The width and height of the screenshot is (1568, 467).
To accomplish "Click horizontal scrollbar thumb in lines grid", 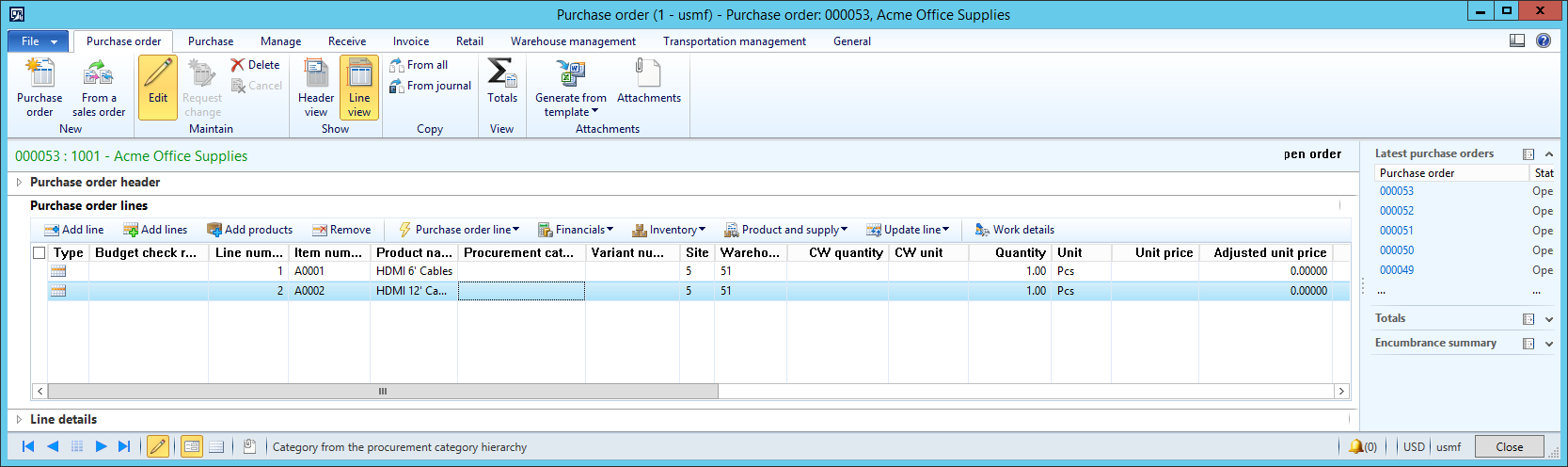I will point(383,392).
